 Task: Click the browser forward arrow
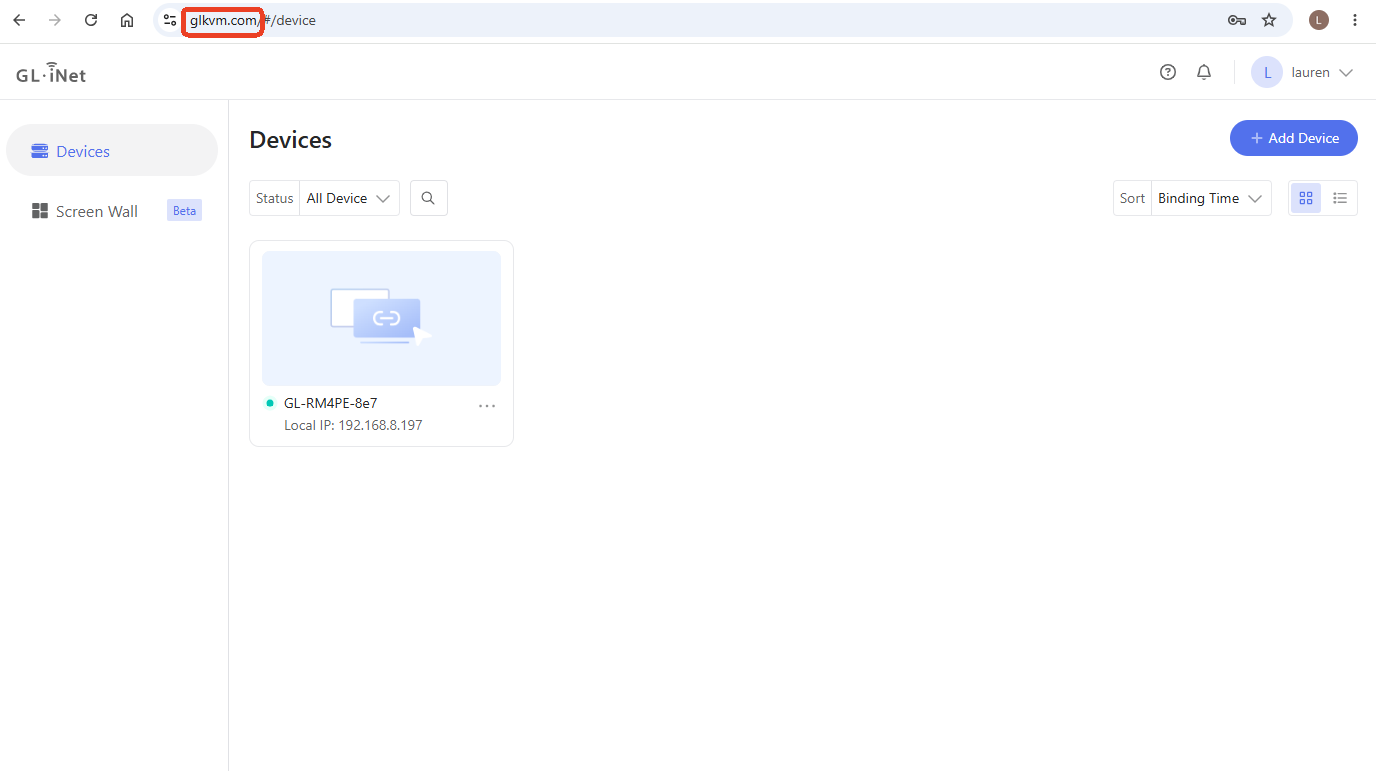tap(55, 20)
